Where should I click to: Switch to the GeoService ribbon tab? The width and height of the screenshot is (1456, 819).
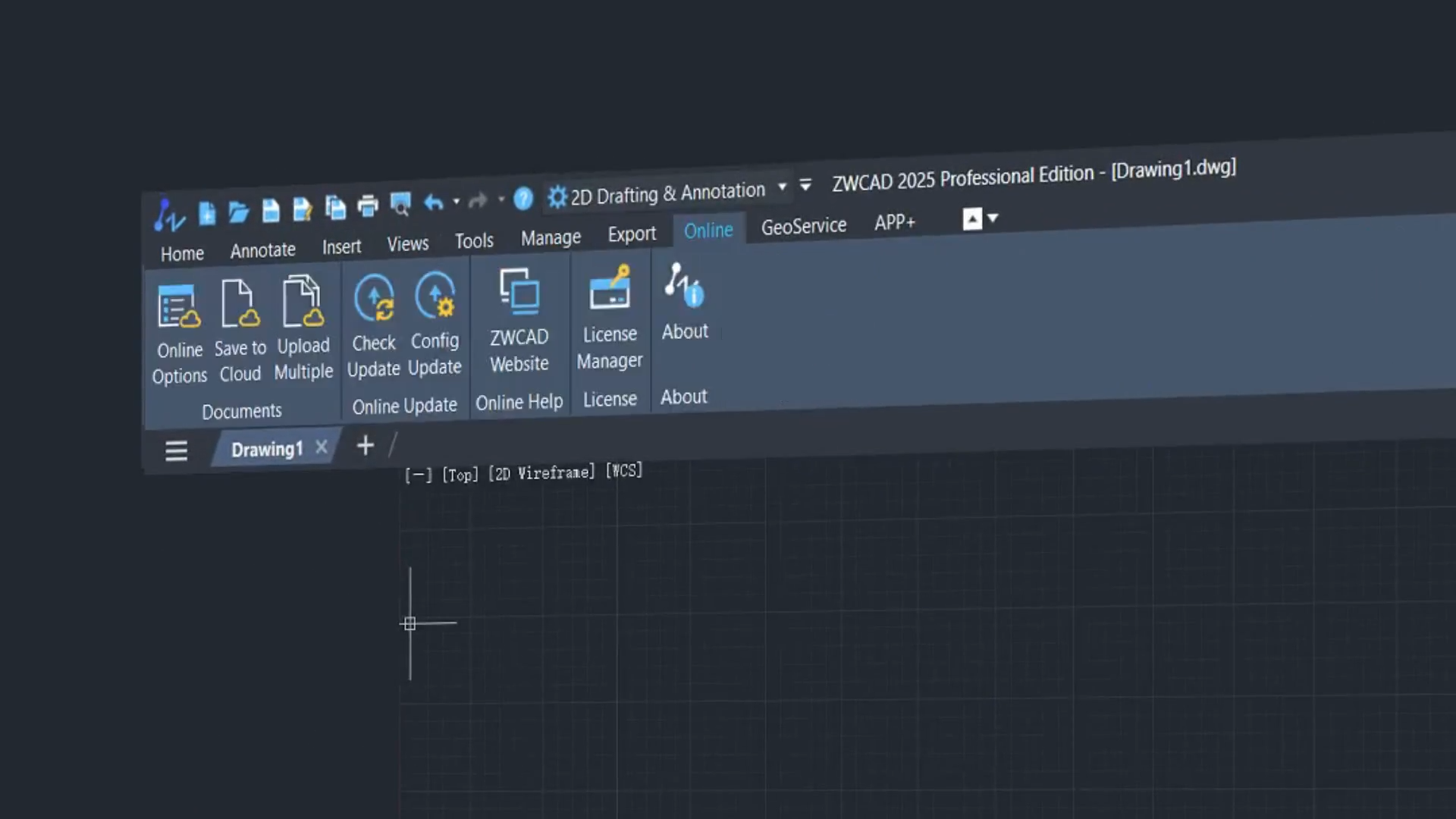tap(804, 226)
